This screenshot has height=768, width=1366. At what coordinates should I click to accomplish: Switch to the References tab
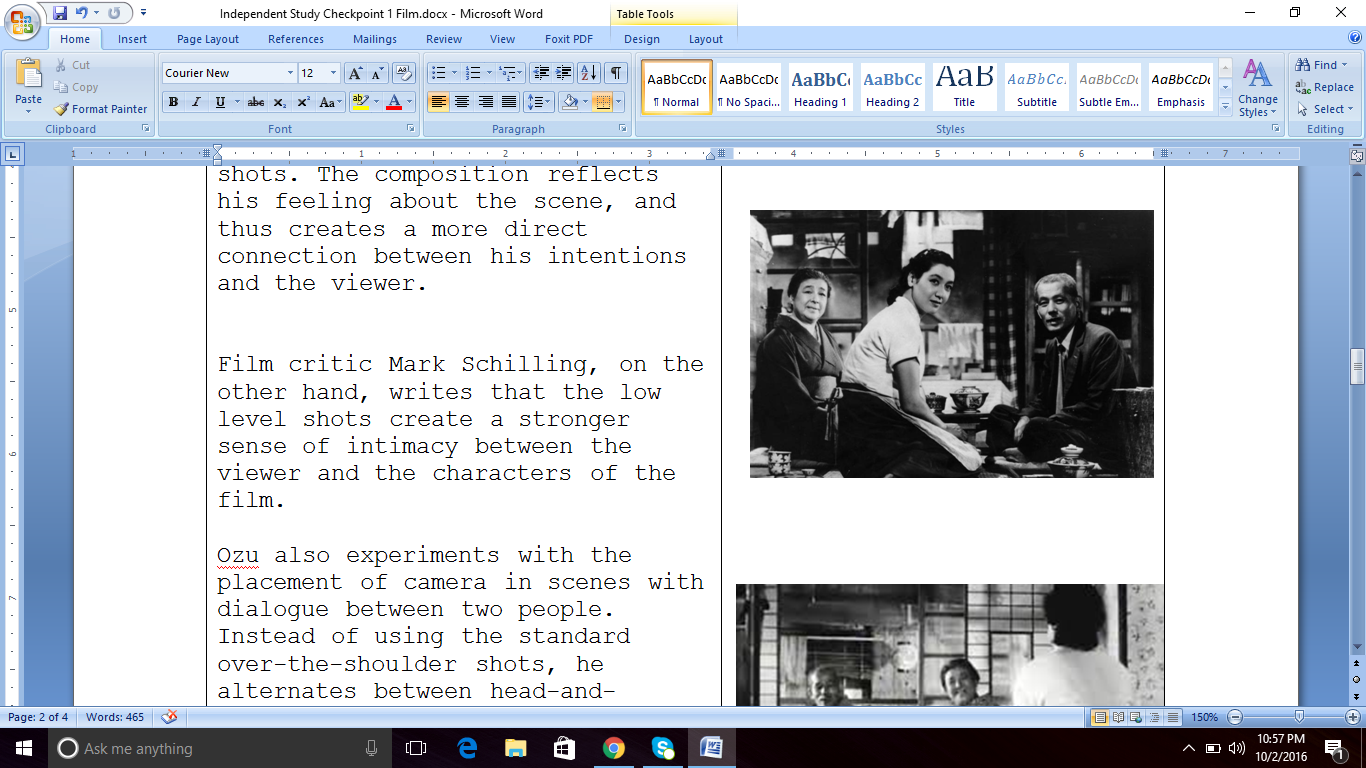296,39
